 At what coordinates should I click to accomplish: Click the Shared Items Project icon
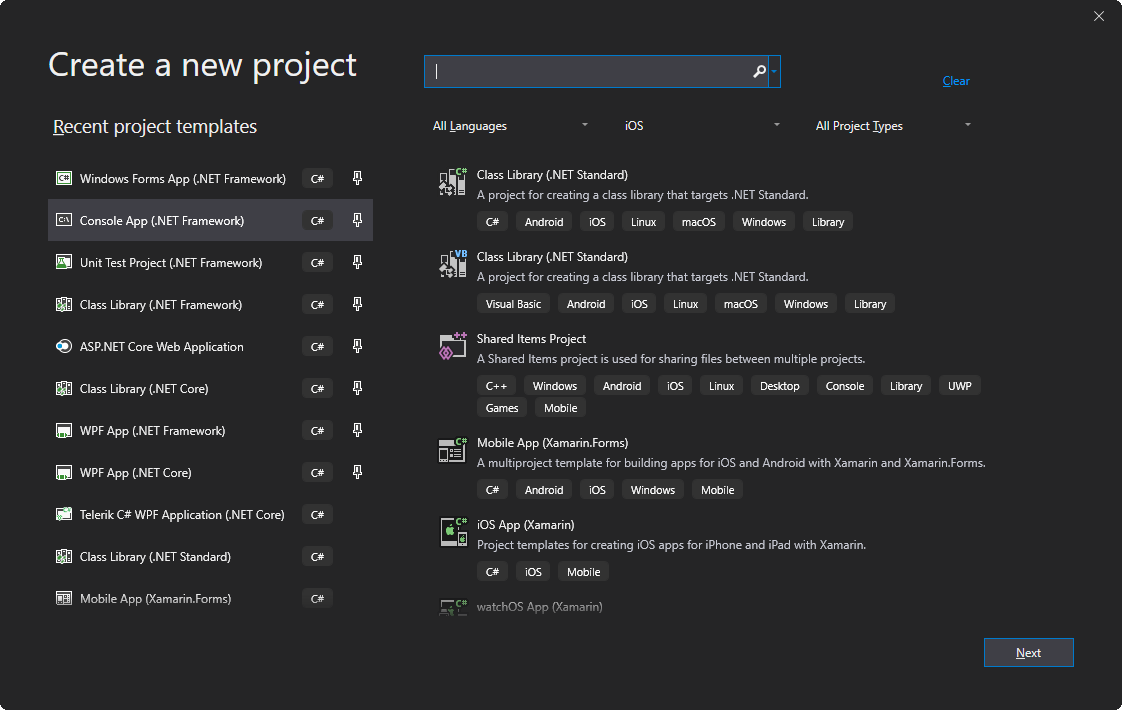[453, 346]
